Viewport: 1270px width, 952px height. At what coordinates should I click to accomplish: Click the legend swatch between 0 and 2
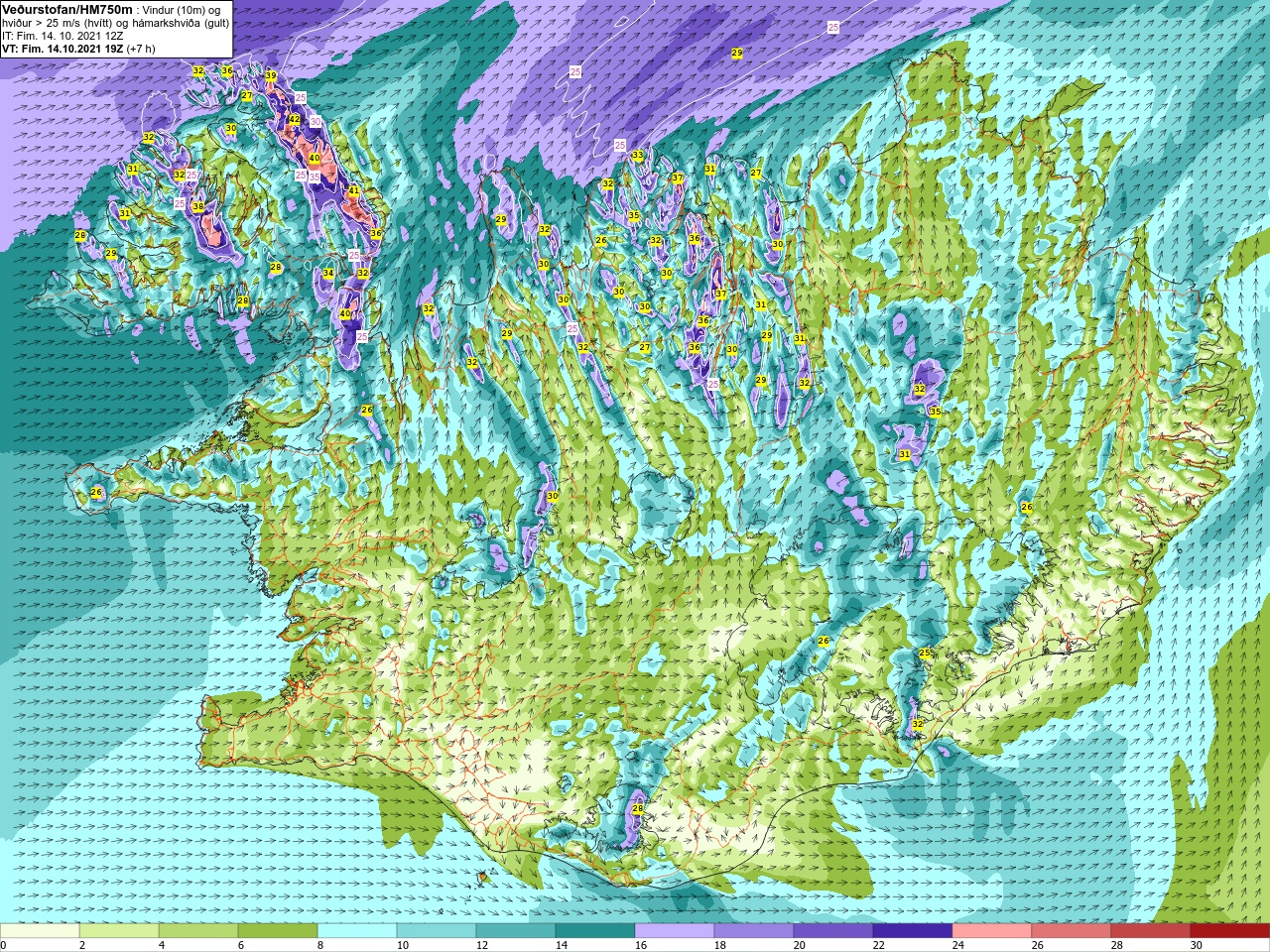(40, 931)
